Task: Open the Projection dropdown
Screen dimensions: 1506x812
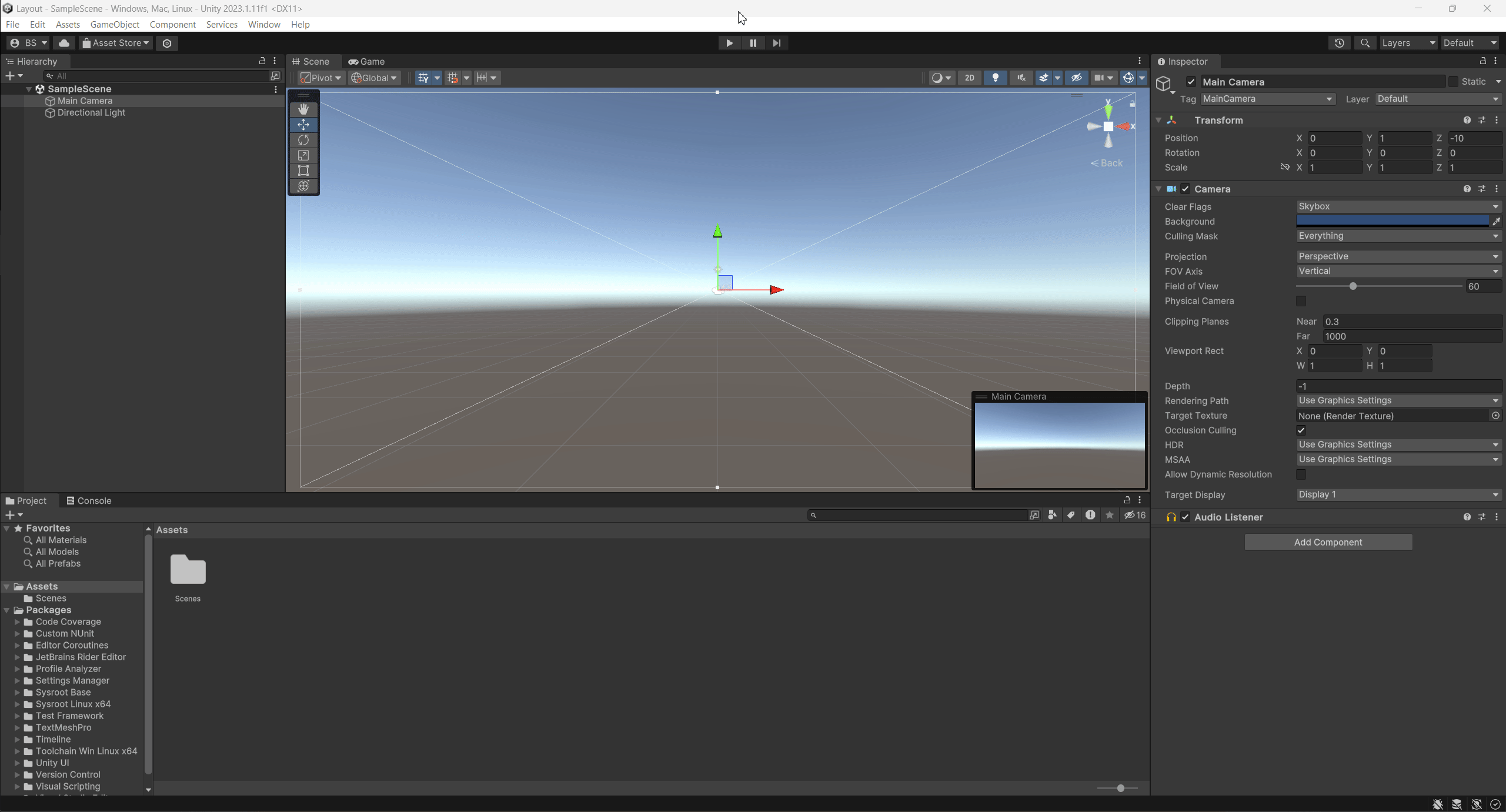Action: 1398,256
